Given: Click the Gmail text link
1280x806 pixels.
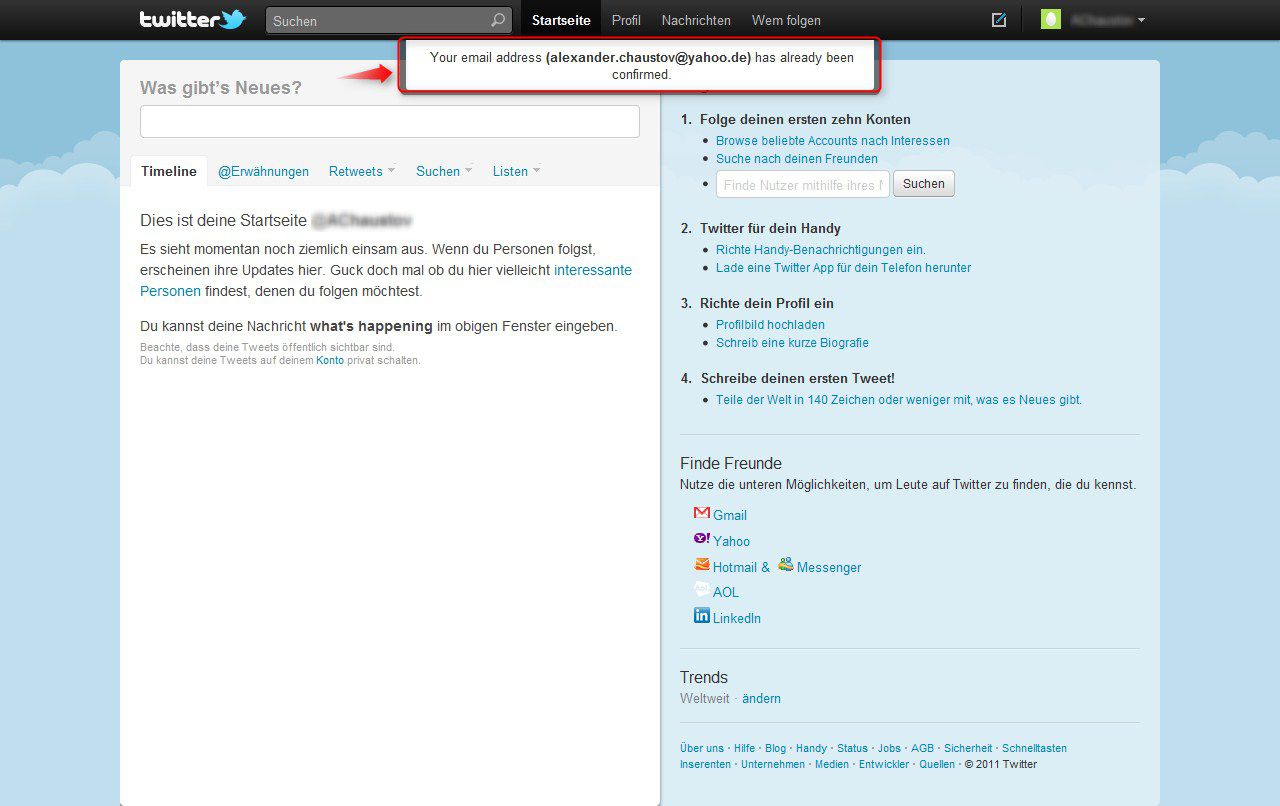Looking at the screenshot, I should click(x=730, y=515).
